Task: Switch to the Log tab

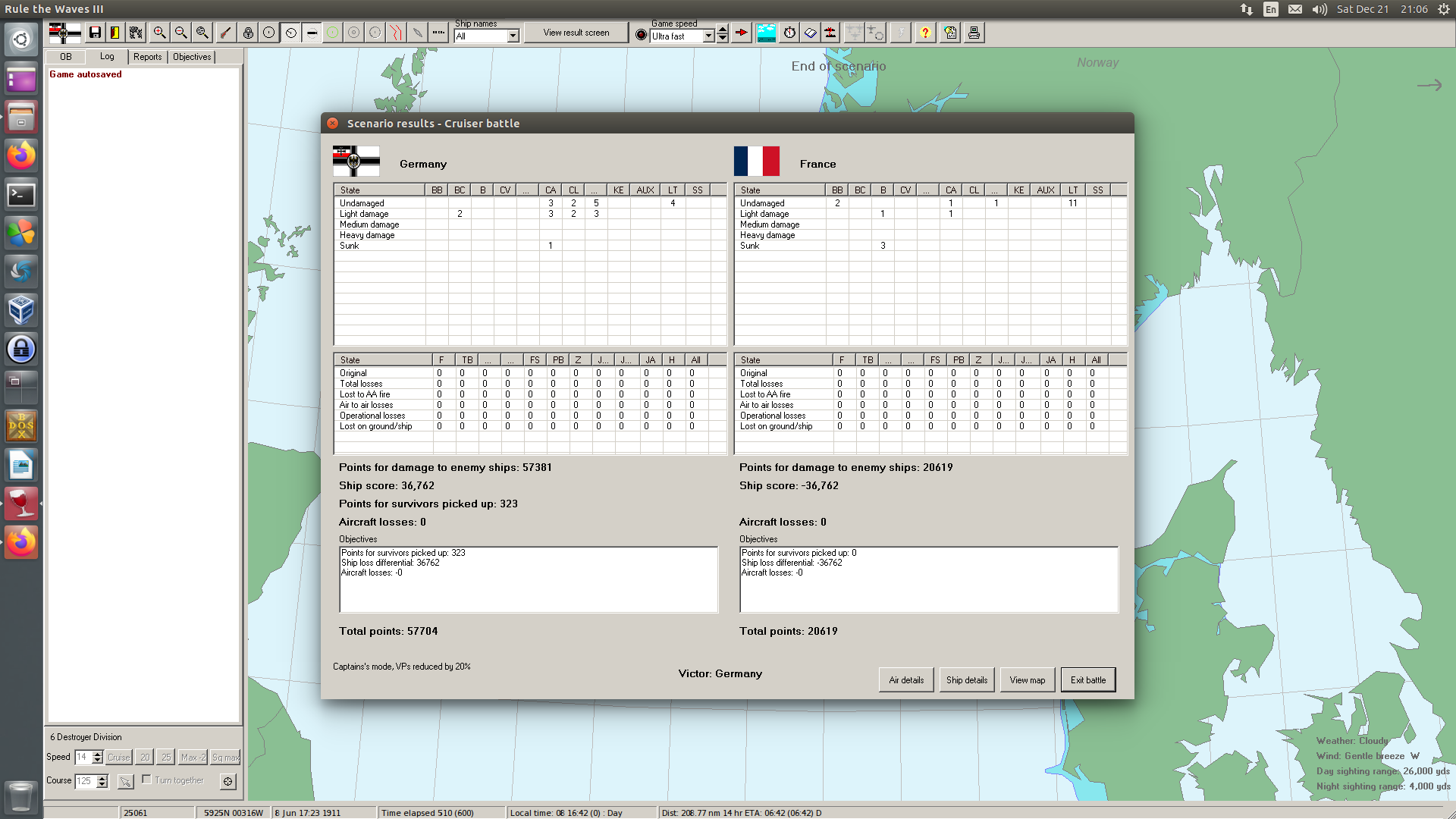Action: 107,56
